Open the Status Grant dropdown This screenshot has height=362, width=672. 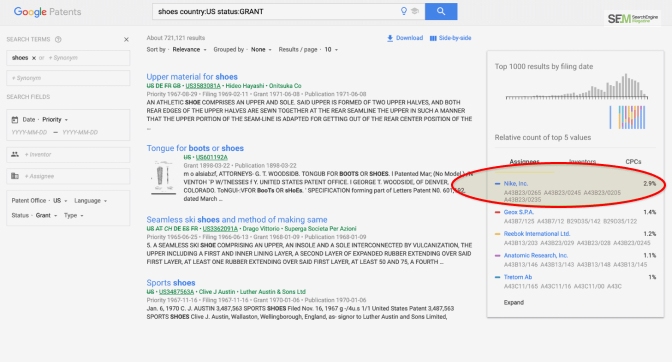(46, 215)
